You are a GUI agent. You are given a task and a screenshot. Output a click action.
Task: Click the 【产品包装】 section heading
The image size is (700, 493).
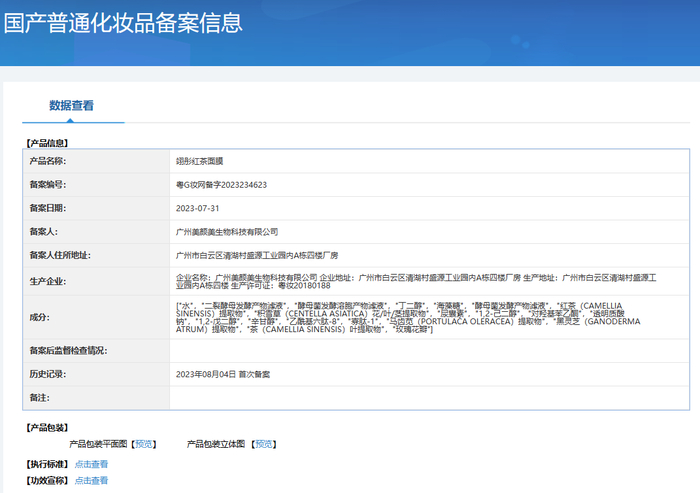point(47,428)
